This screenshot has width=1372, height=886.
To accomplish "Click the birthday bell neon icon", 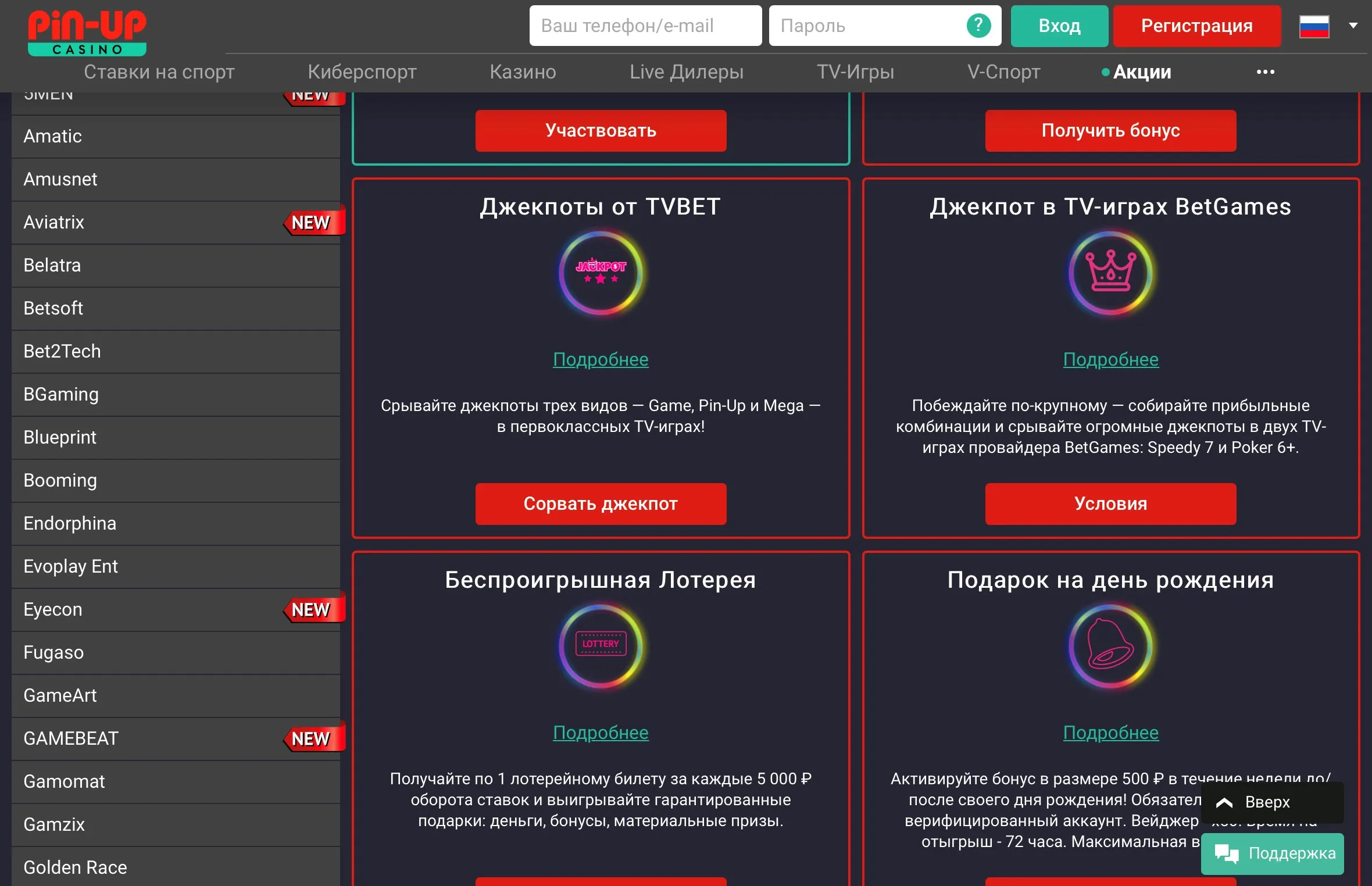I will coord(1110,646).
